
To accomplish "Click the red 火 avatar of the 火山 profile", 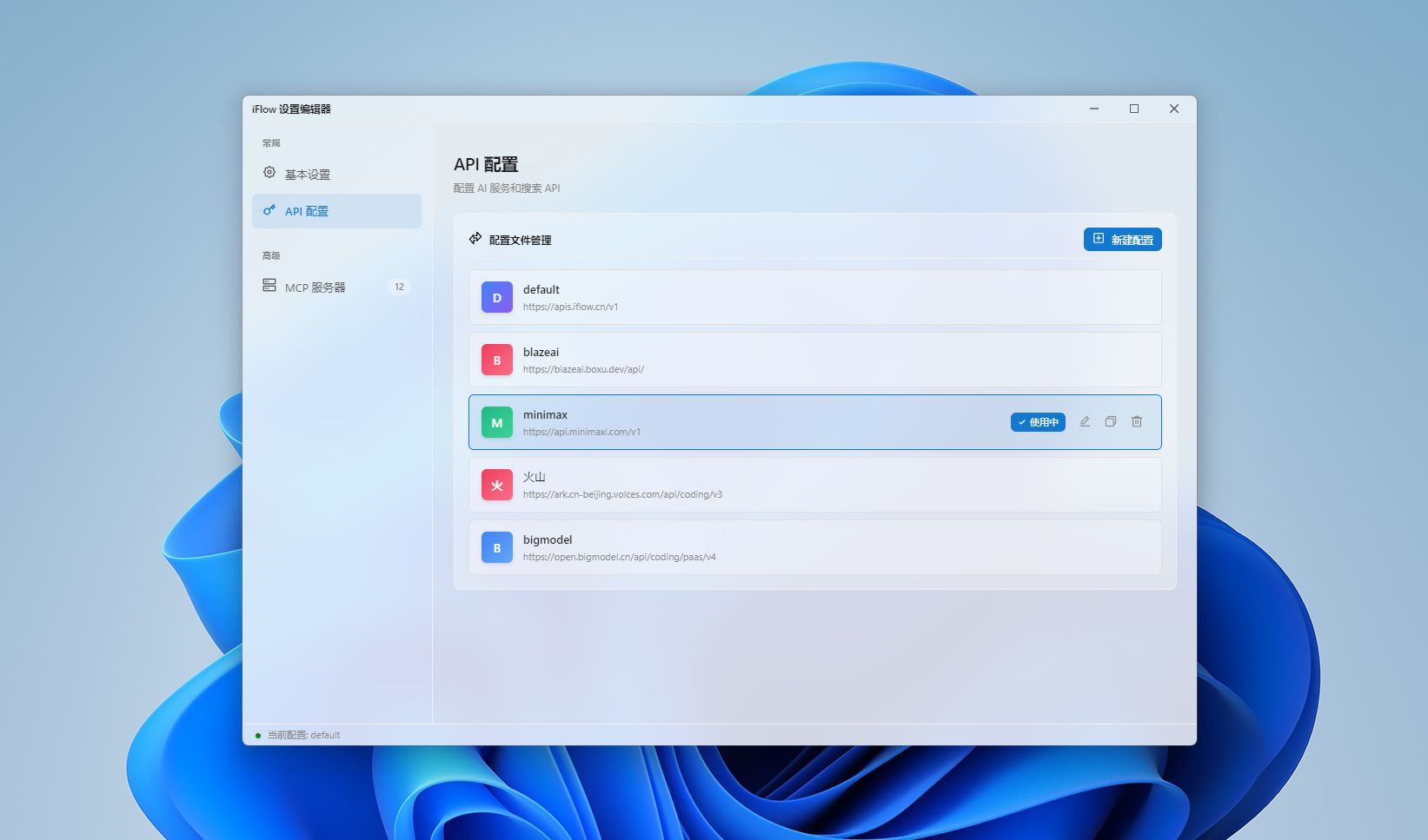I will point(496,485).
